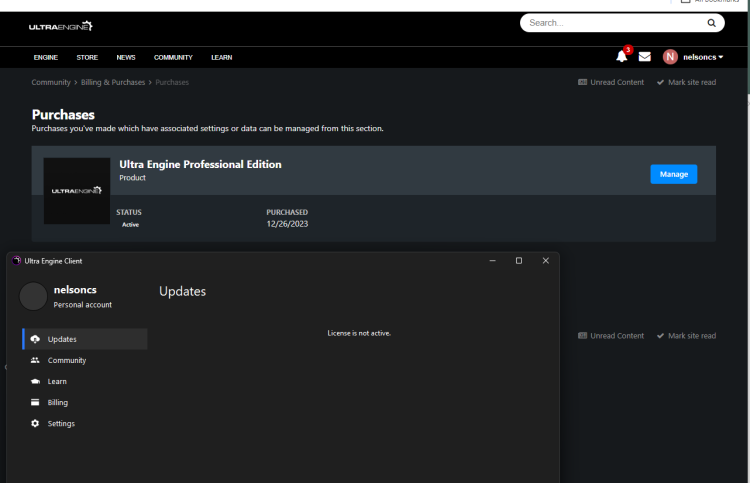Click the Billing card icon in sidebar
The height and width of the screenshot is (483, 750).
pyautogui.click(x=35, y=402)
